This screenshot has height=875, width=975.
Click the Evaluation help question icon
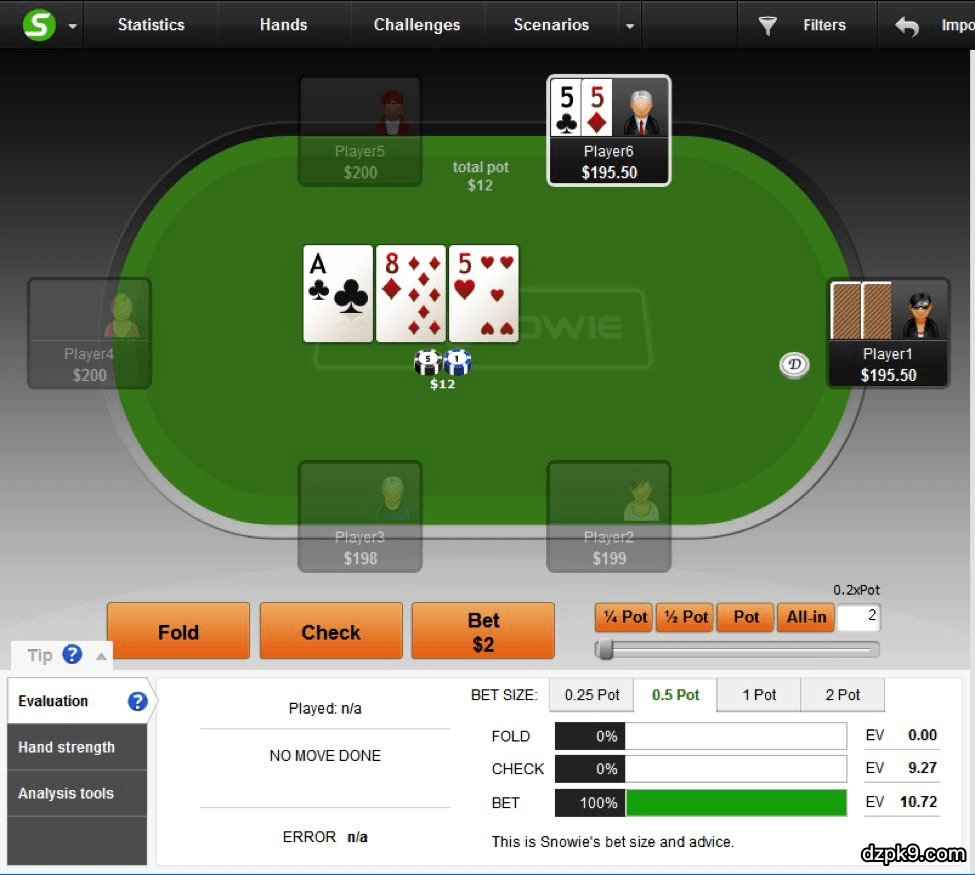click(137, 701)
